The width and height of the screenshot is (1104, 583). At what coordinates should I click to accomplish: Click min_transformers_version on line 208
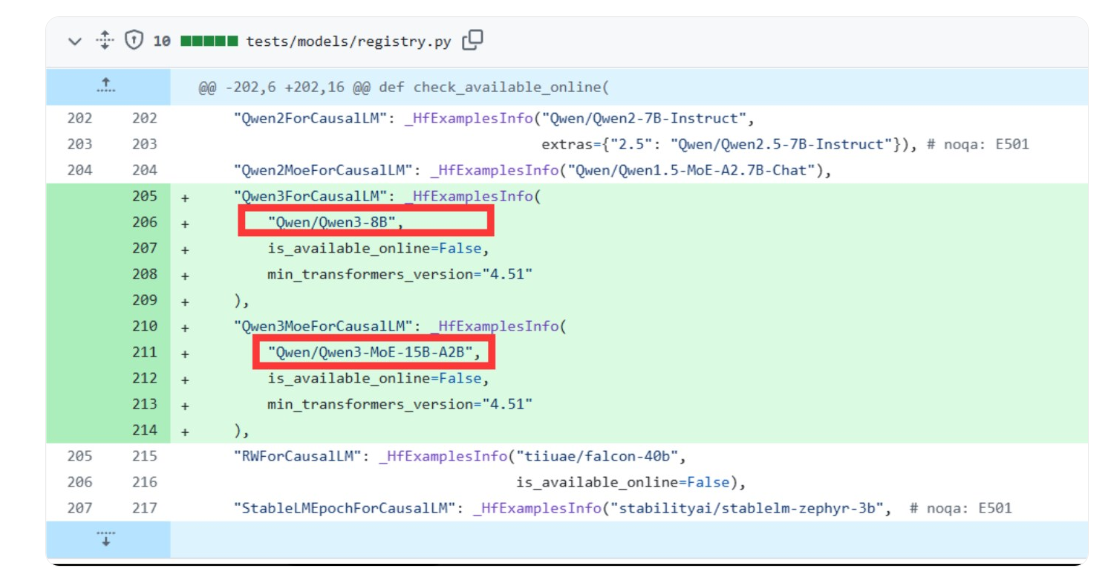[370, 275]
